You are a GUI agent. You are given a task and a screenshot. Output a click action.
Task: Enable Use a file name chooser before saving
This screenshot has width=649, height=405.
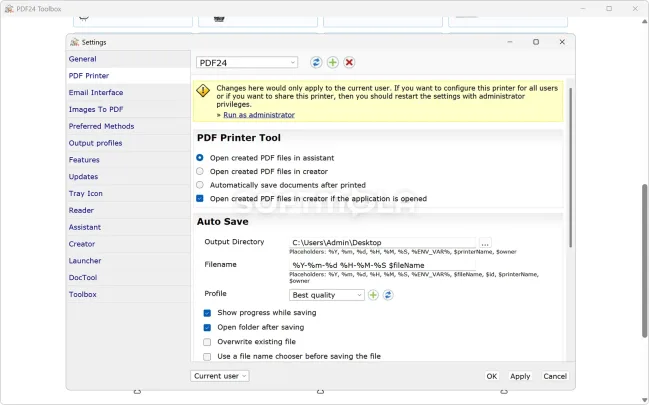[207, 357]
